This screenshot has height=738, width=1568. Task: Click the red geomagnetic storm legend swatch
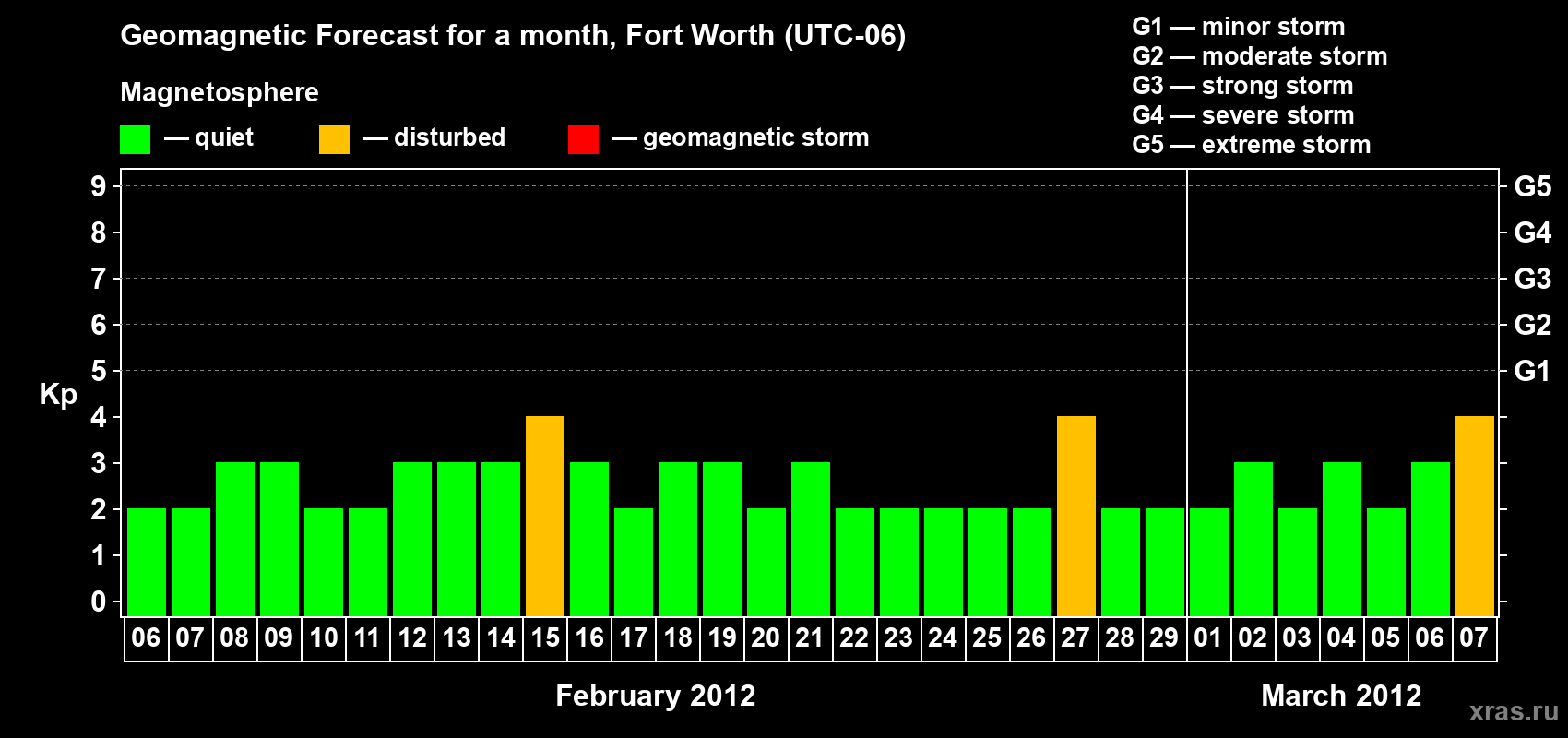583,139
